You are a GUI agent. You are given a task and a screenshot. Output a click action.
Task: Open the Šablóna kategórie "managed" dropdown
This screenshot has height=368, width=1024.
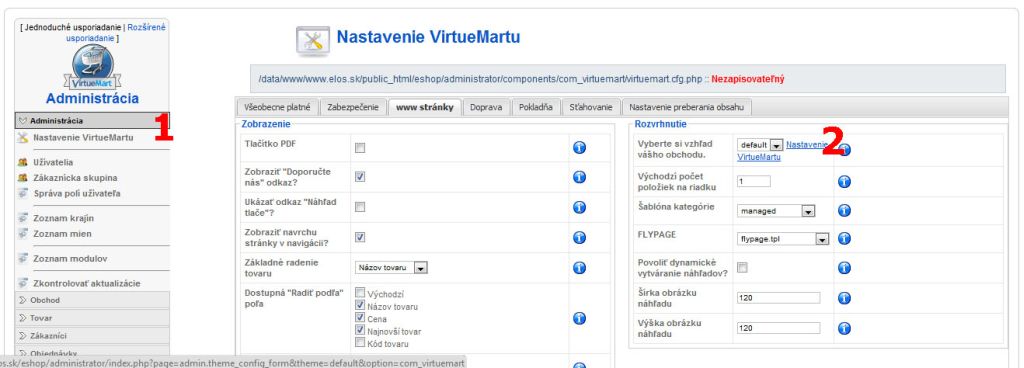776,211
